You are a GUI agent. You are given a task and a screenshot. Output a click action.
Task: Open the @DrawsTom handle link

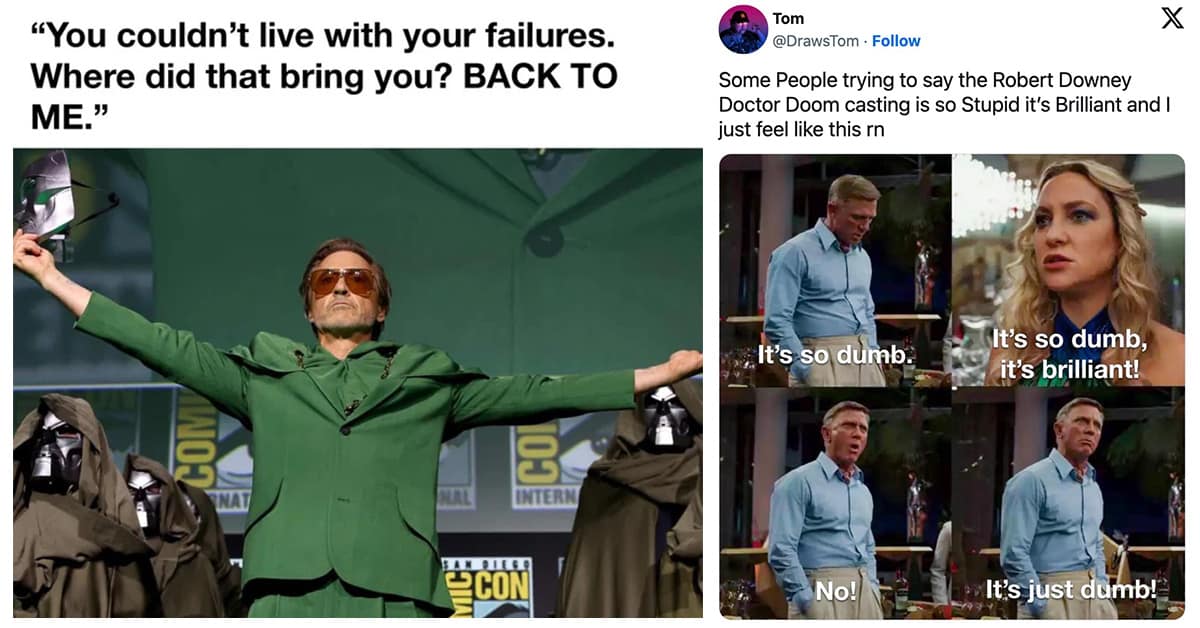[814, 41]
